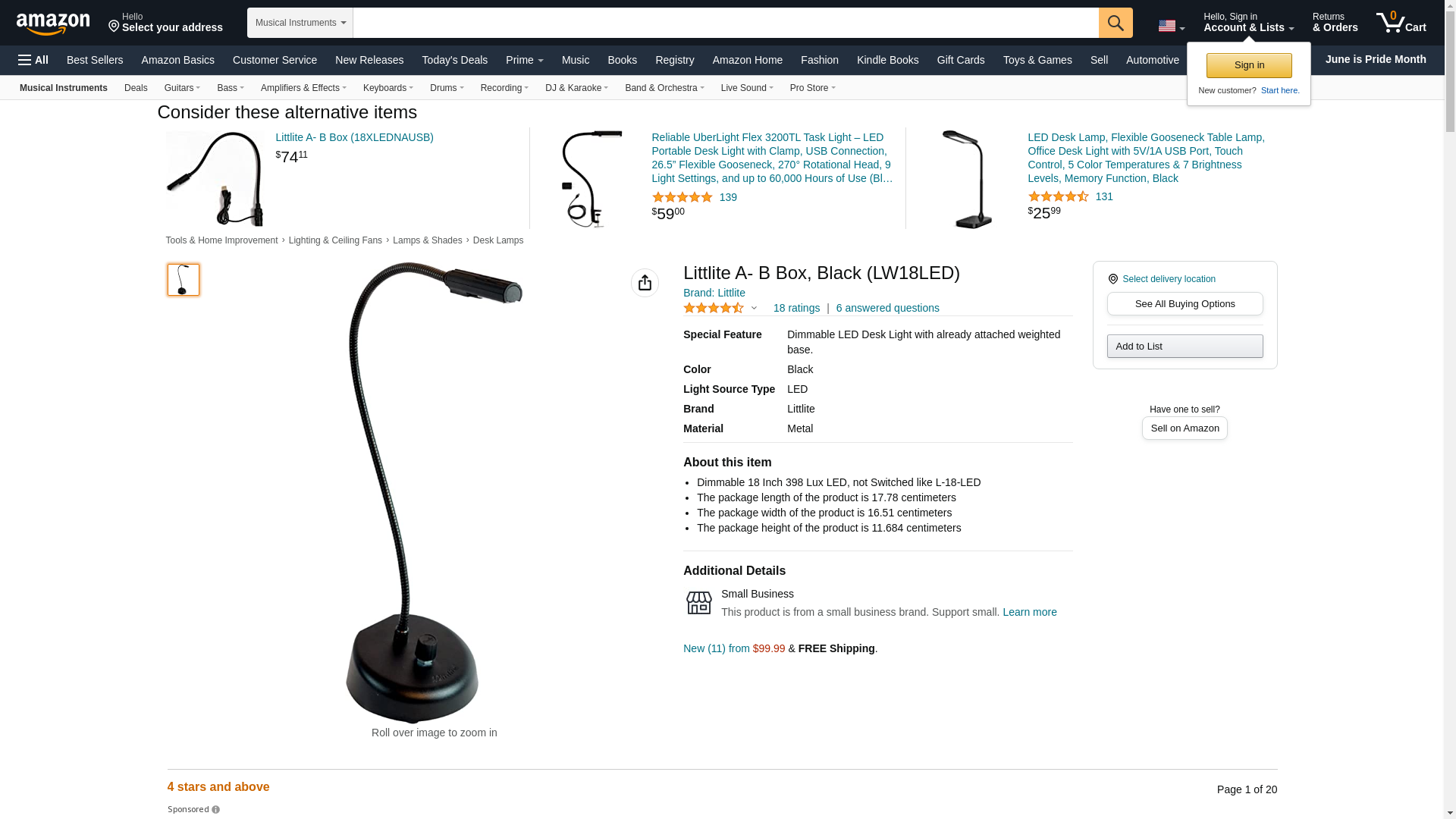1456x819 pixels.
Task: Go to Best Sellers menu item
Action: [x=95, y=60]
